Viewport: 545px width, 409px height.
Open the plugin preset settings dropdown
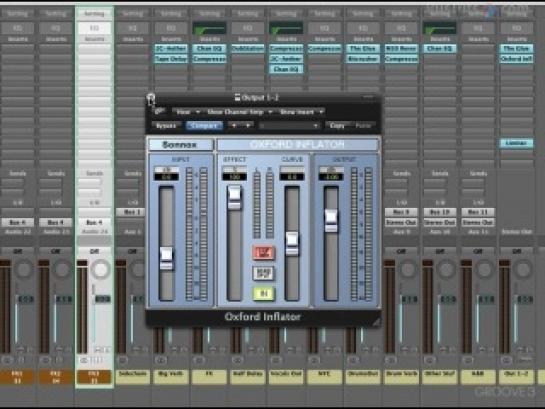[289, 125]
